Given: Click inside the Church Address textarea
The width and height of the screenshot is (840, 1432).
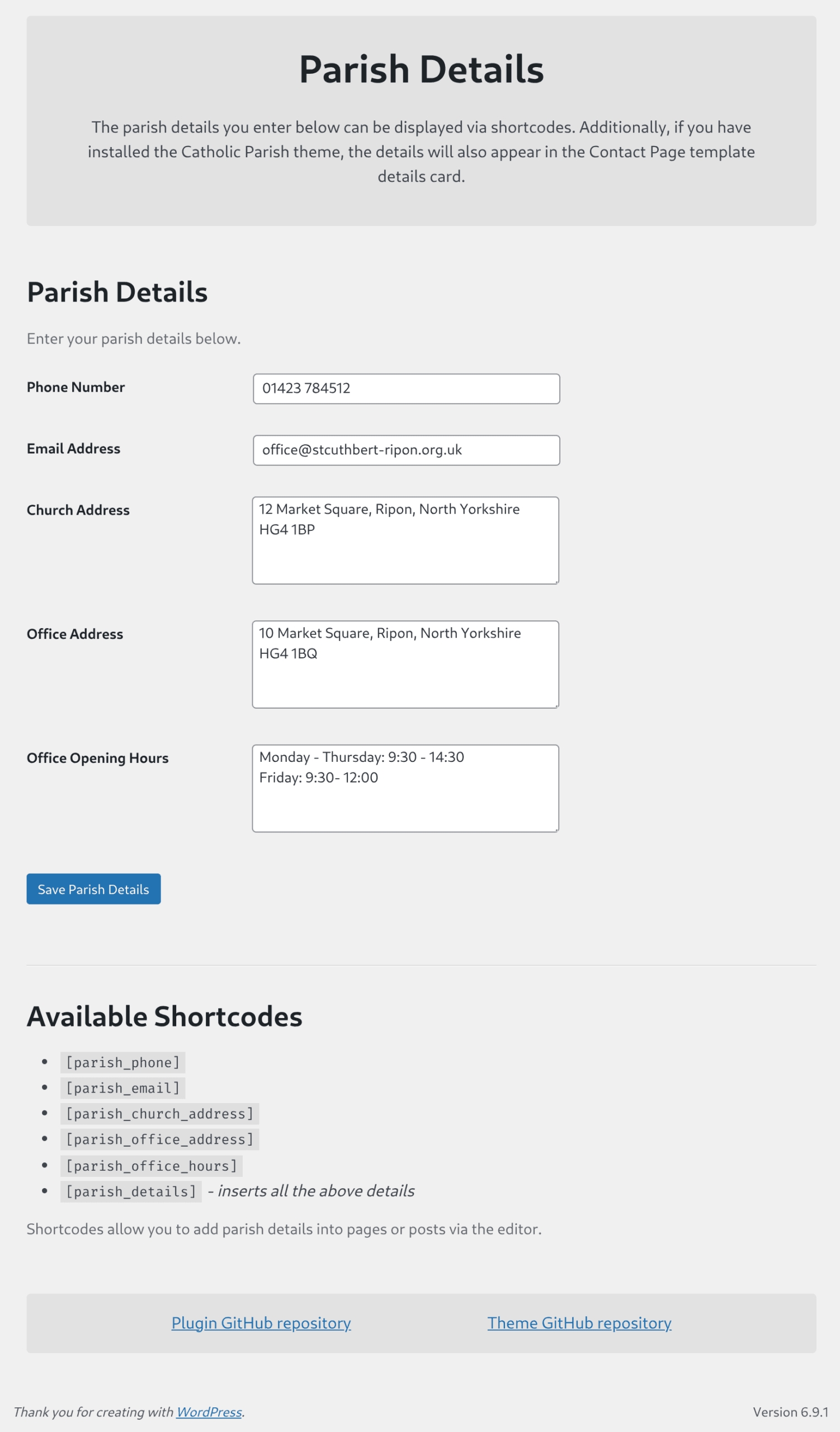Looking at the screenshot, I should pyautogui.click(x=405, y=539).
